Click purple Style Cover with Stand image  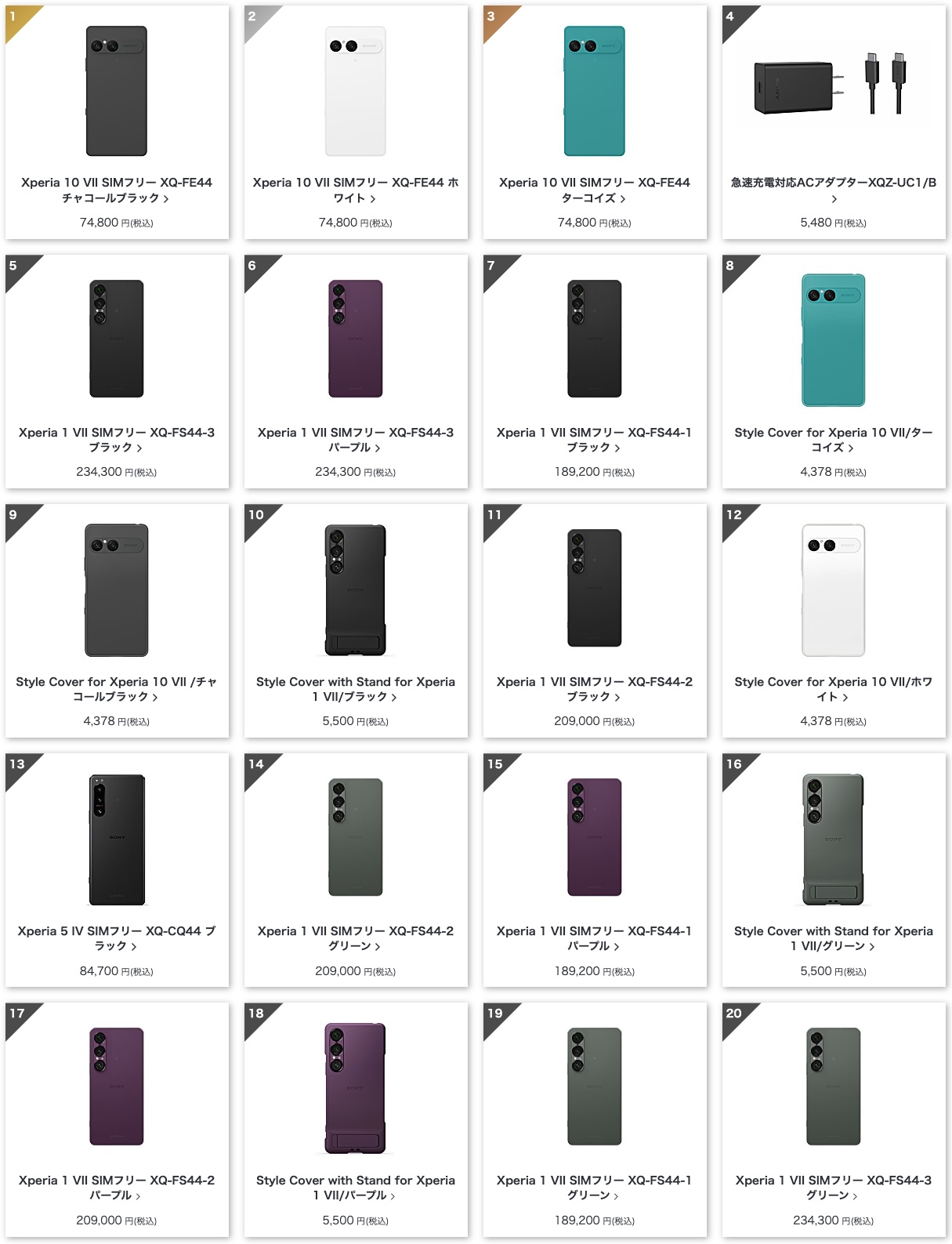356,1089
